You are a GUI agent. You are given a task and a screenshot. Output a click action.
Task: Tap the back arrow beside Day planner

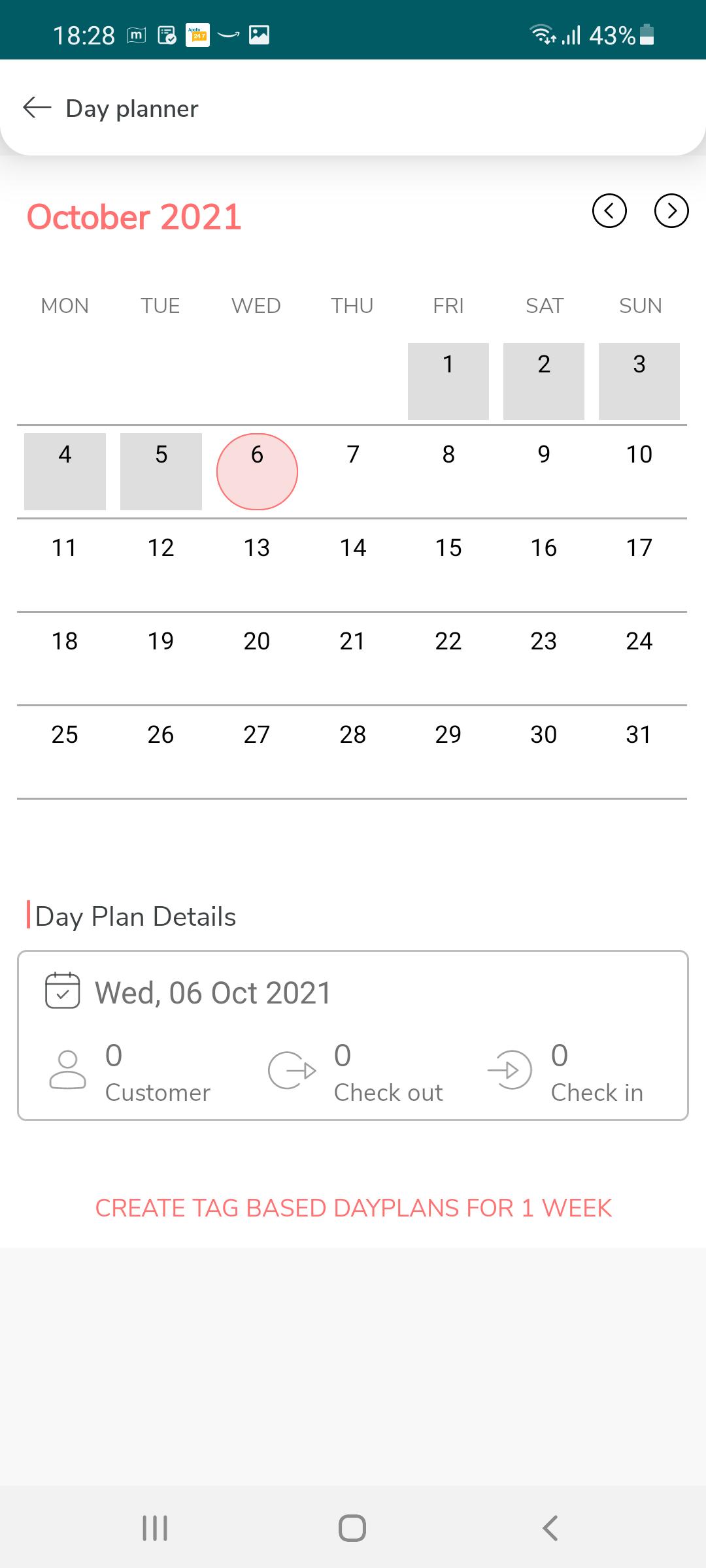click(37, 107)
